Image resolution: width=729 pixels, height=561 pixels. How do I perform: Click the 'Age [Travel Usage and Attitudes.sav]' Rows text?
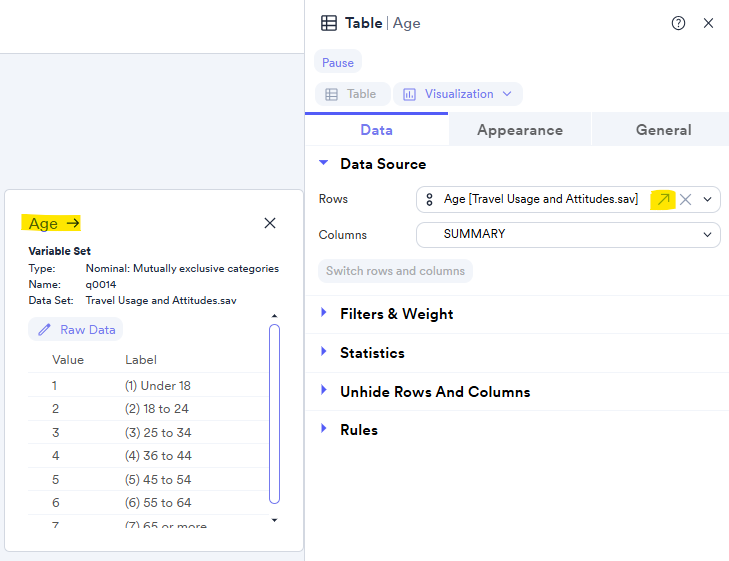click(541, 199)
